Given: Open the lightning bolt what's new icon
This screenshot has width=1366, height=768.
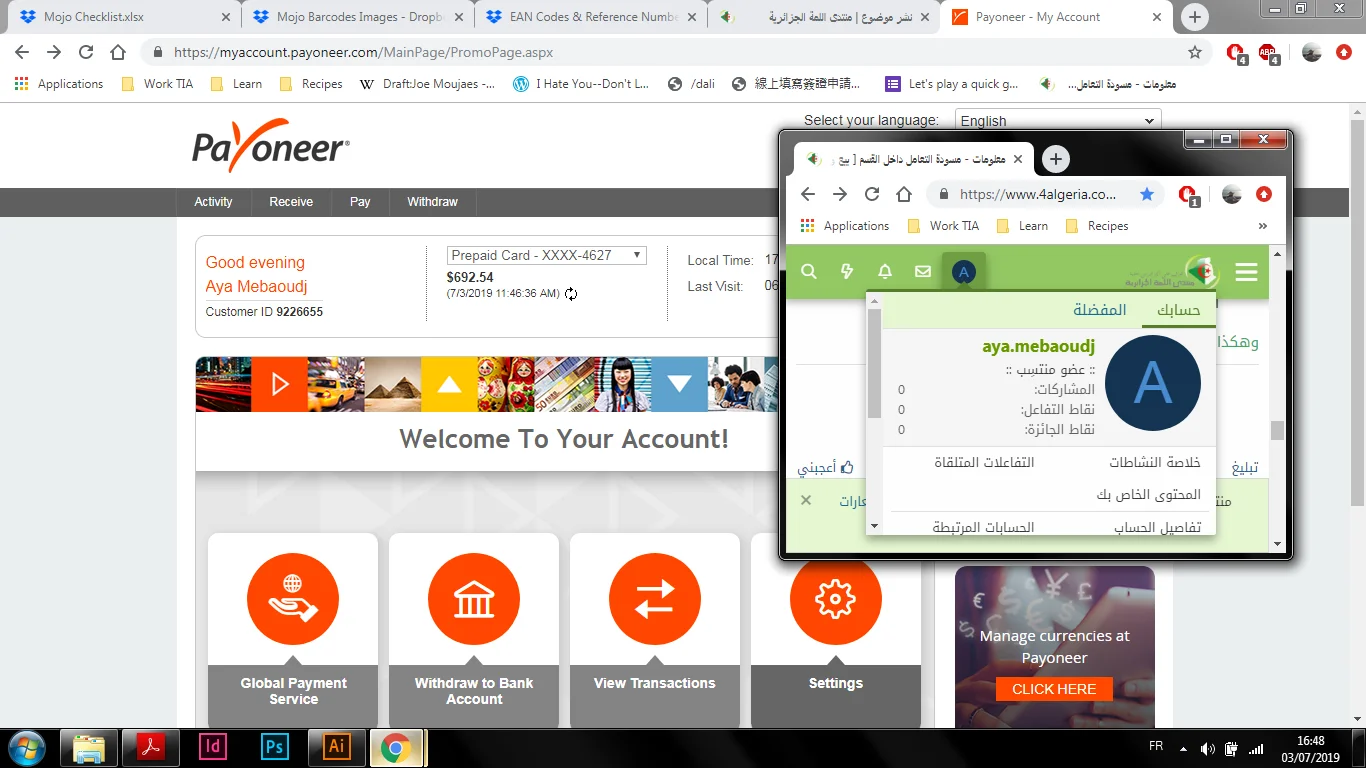Looking at the screenshot, I should (x=847, y=272).
